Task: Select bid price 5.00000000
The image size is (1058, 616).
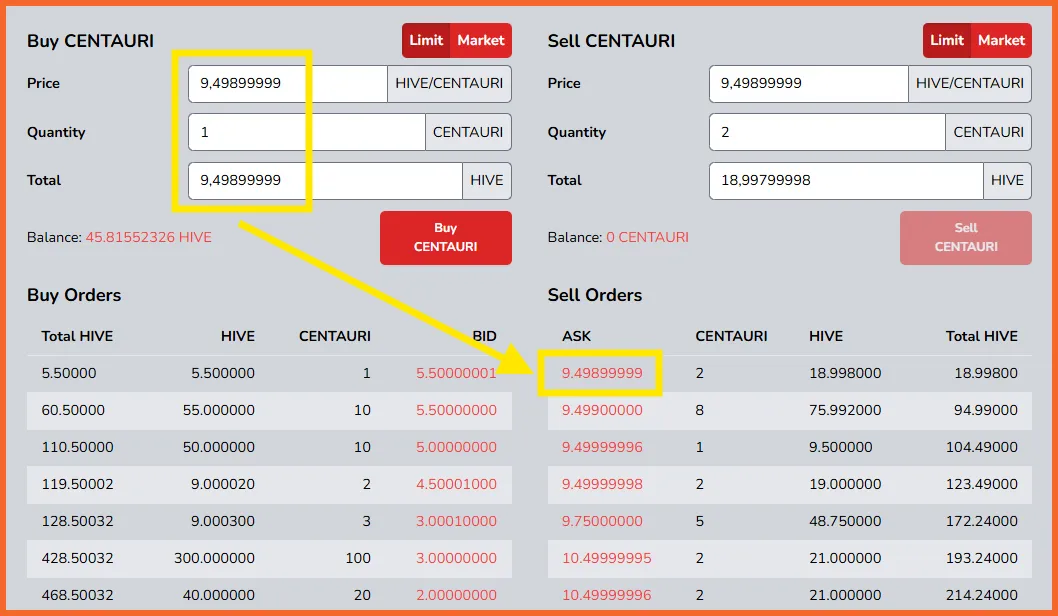Action: tap(456, 447)
